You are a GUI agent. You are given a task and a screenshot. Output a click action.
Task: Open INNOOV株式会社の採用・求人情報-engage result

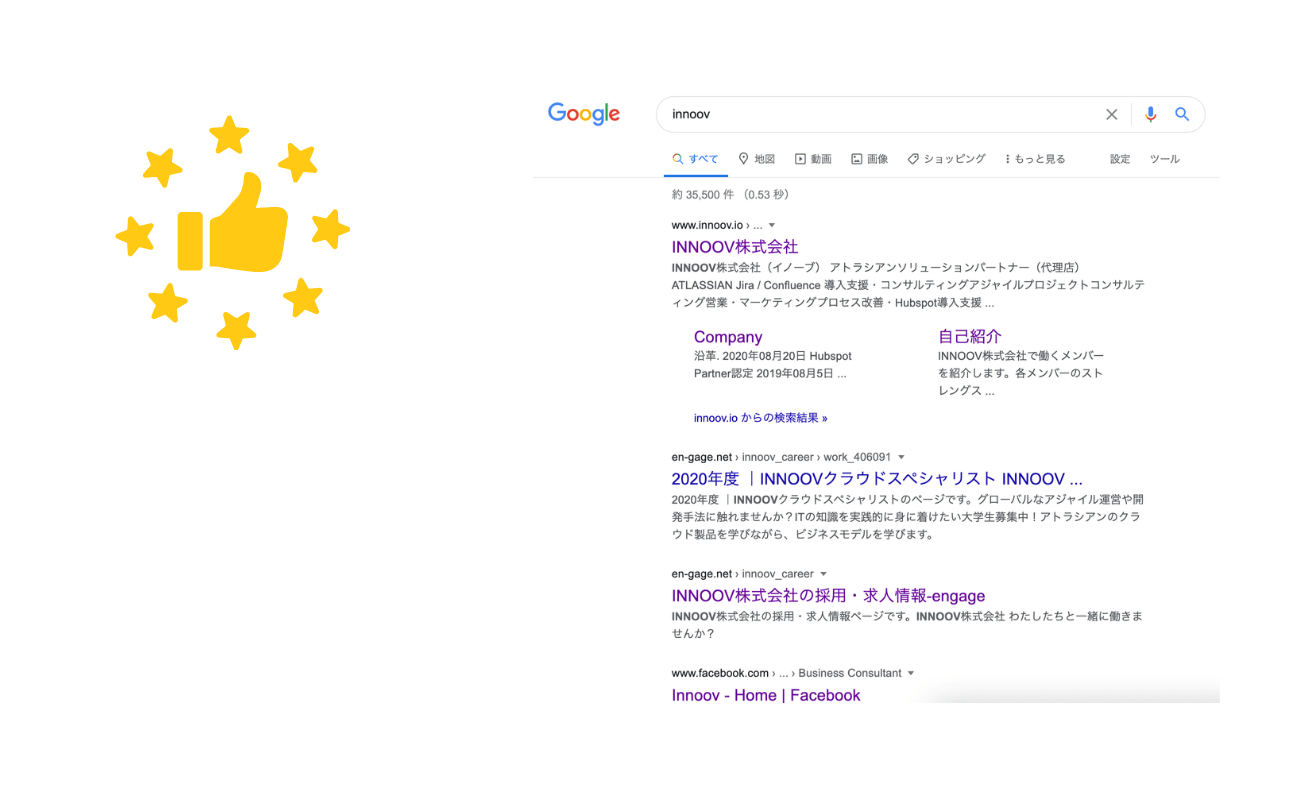(828, 596)
